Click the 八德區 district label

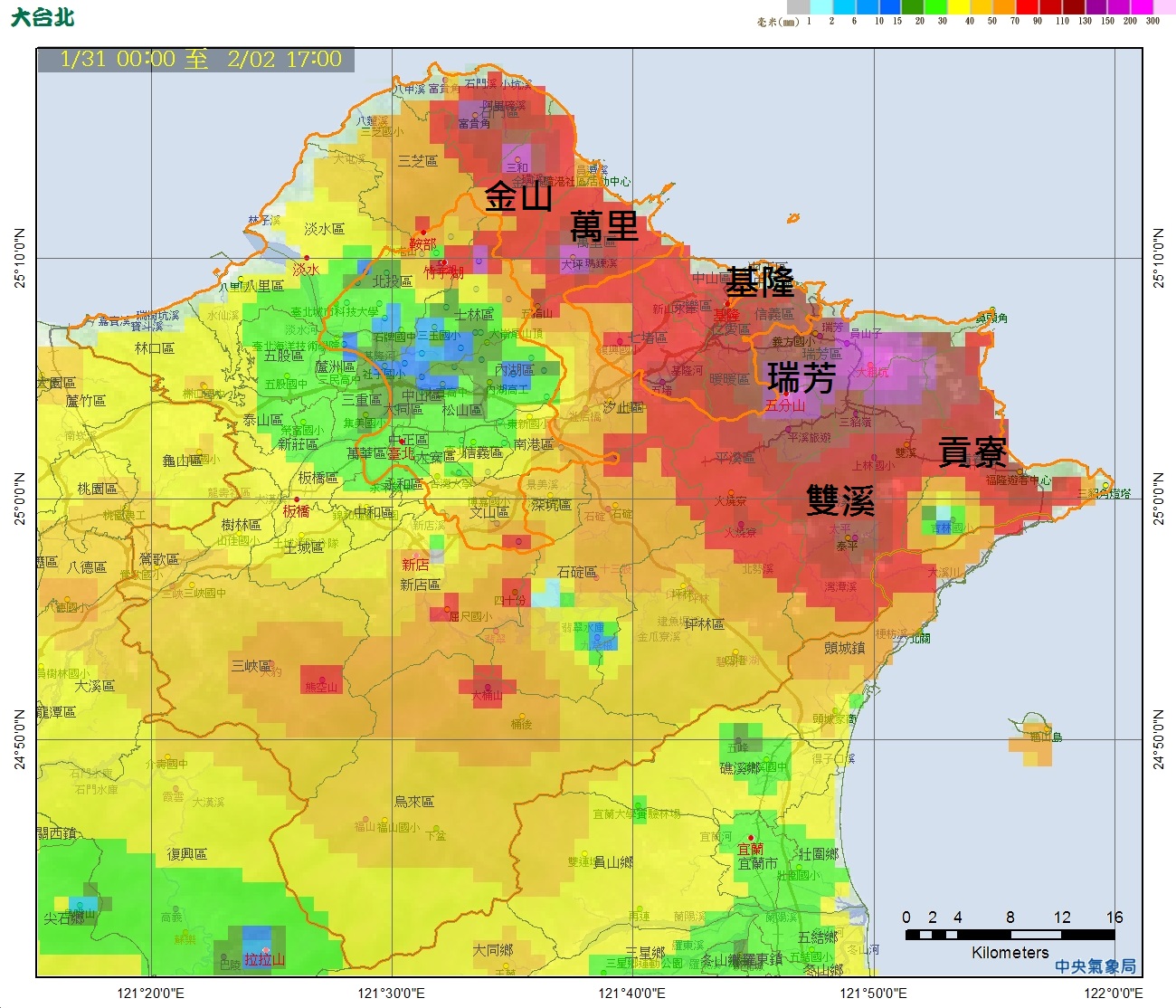click(87, 567)
